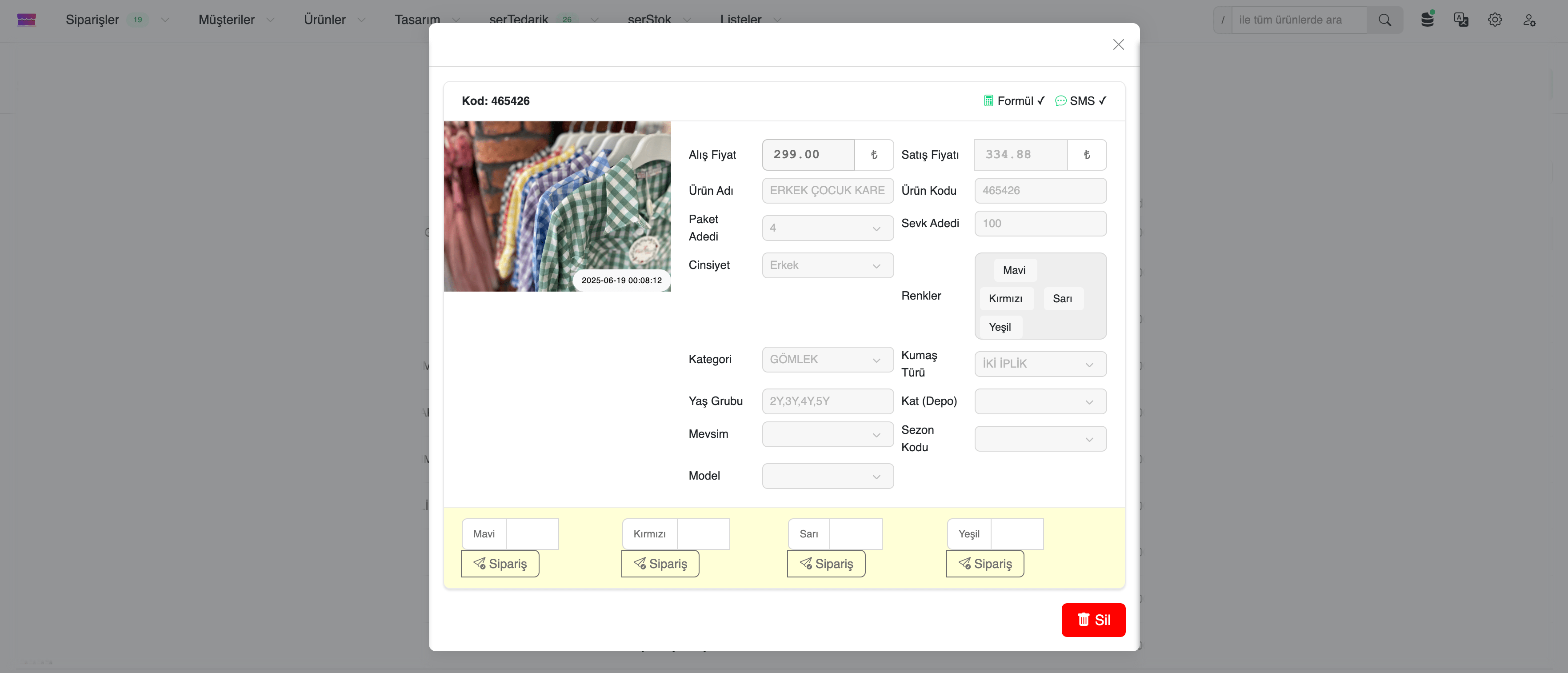This screenshot has height=673, width=1568.
Task: Open the Siparişler menu
Action: pyautogui.click(x=92, y=20)
